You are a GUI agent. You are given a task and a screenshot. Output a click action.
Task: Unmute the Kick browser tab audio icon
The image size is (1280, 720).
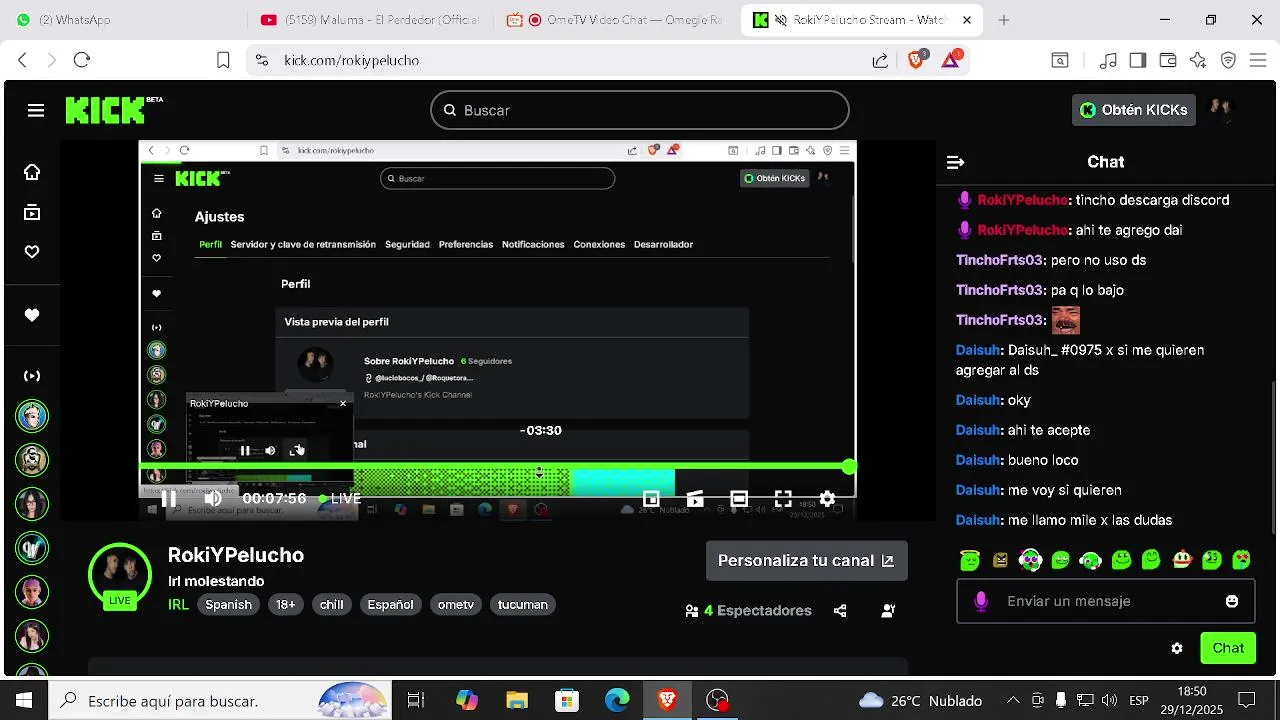coord(781,20)
